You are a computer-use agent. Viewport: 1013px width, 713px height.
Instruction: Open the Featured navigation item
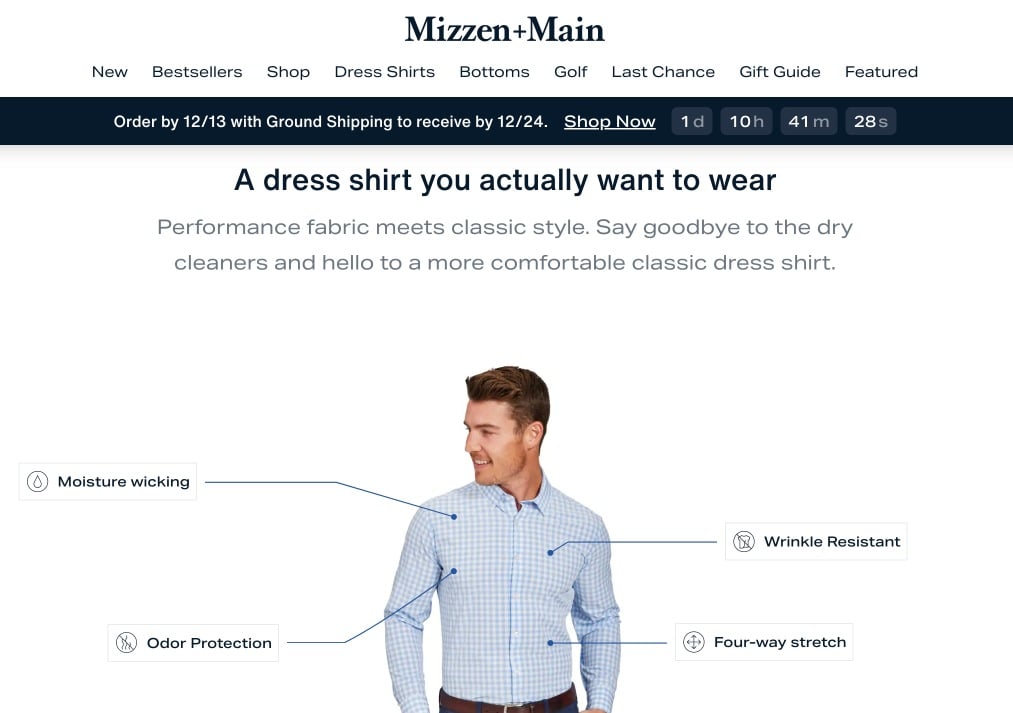click(x=881, y=72)
